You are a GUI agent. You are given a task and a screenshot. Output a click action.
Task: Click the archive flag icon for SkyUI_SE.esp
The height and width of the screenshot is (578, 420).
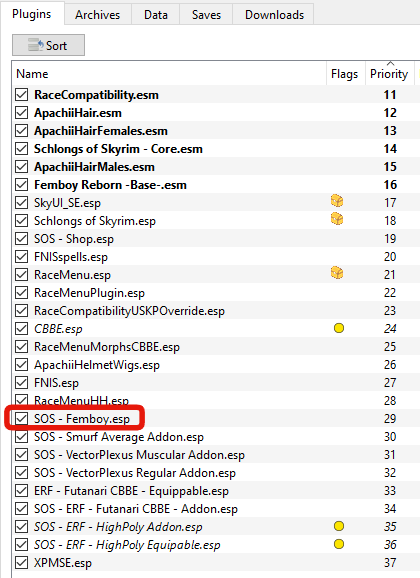[337, 201]
